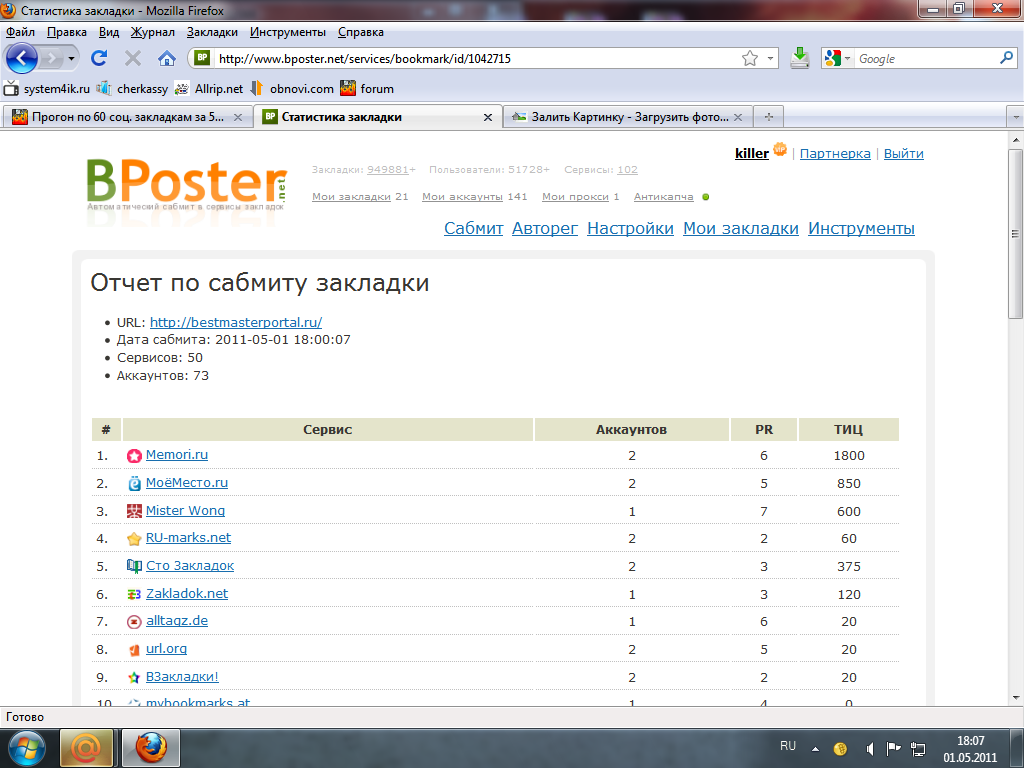Switch to Прогон по 60 соц. закладкам tab
This screenshot has width=1024, height=768.
[x=127, y=117]
